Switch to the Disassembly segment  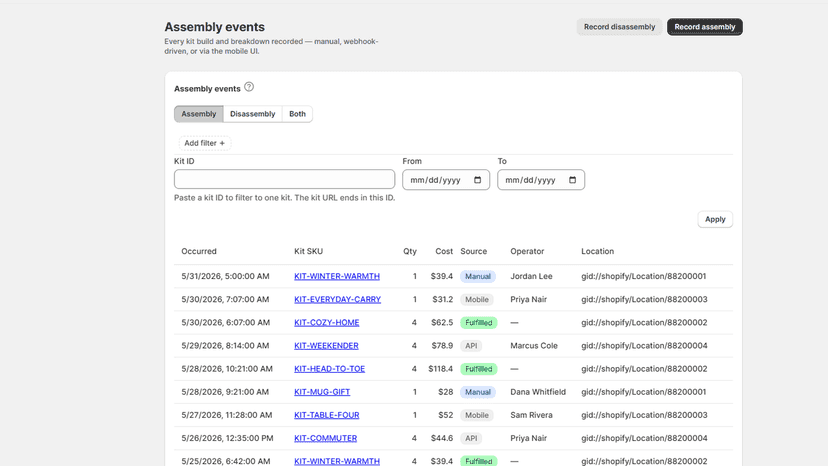point(252,114)
